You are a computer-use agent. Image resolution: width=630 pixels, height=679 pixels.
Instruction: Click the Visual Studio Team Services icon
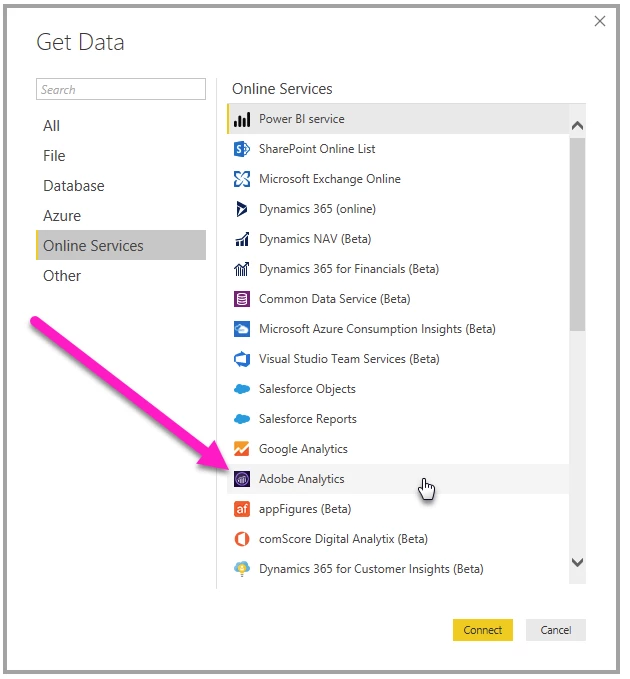(x=242, y=359)
